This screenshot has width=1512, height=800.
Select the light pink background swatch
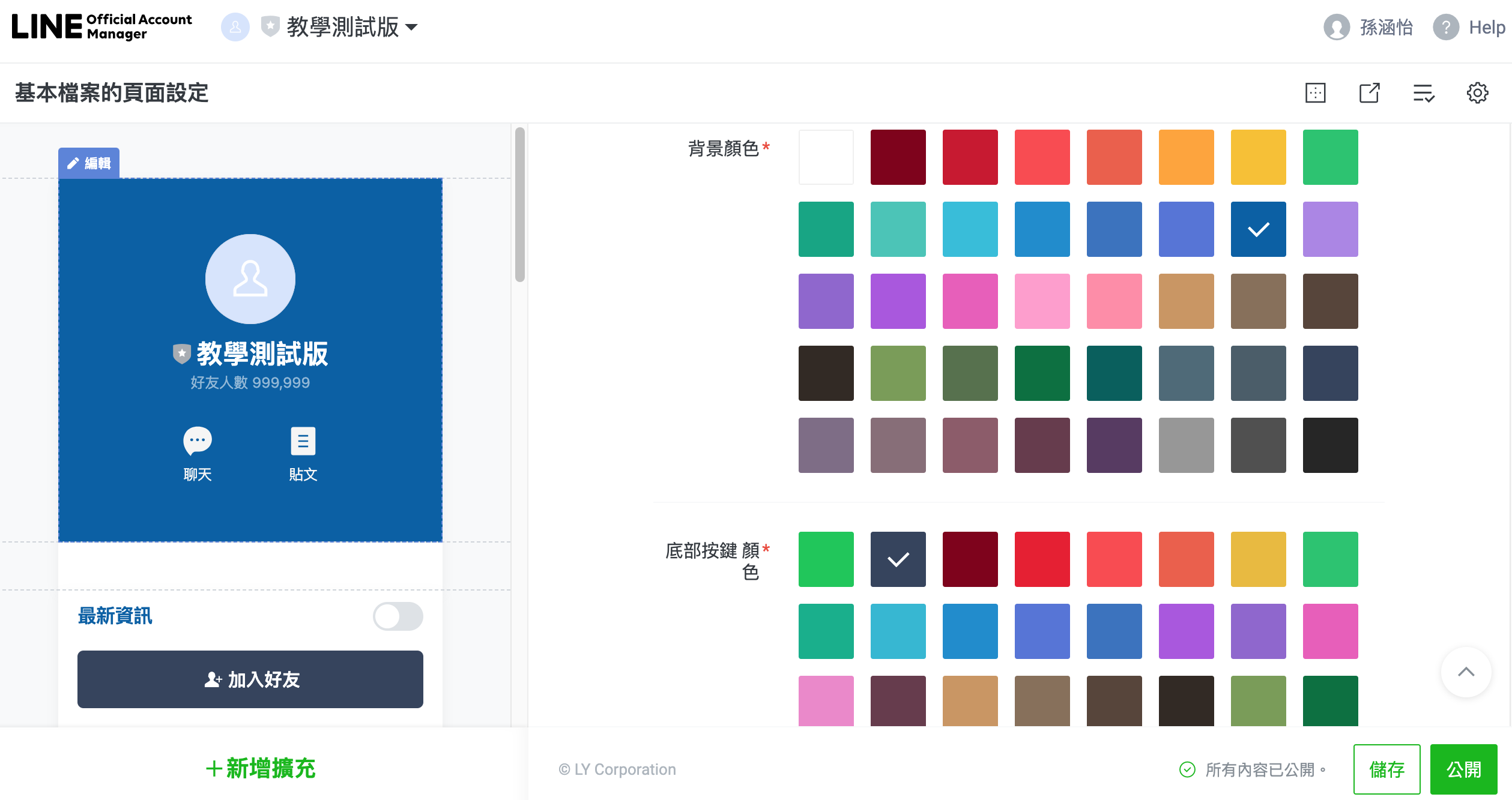(x=1042, y=301)
